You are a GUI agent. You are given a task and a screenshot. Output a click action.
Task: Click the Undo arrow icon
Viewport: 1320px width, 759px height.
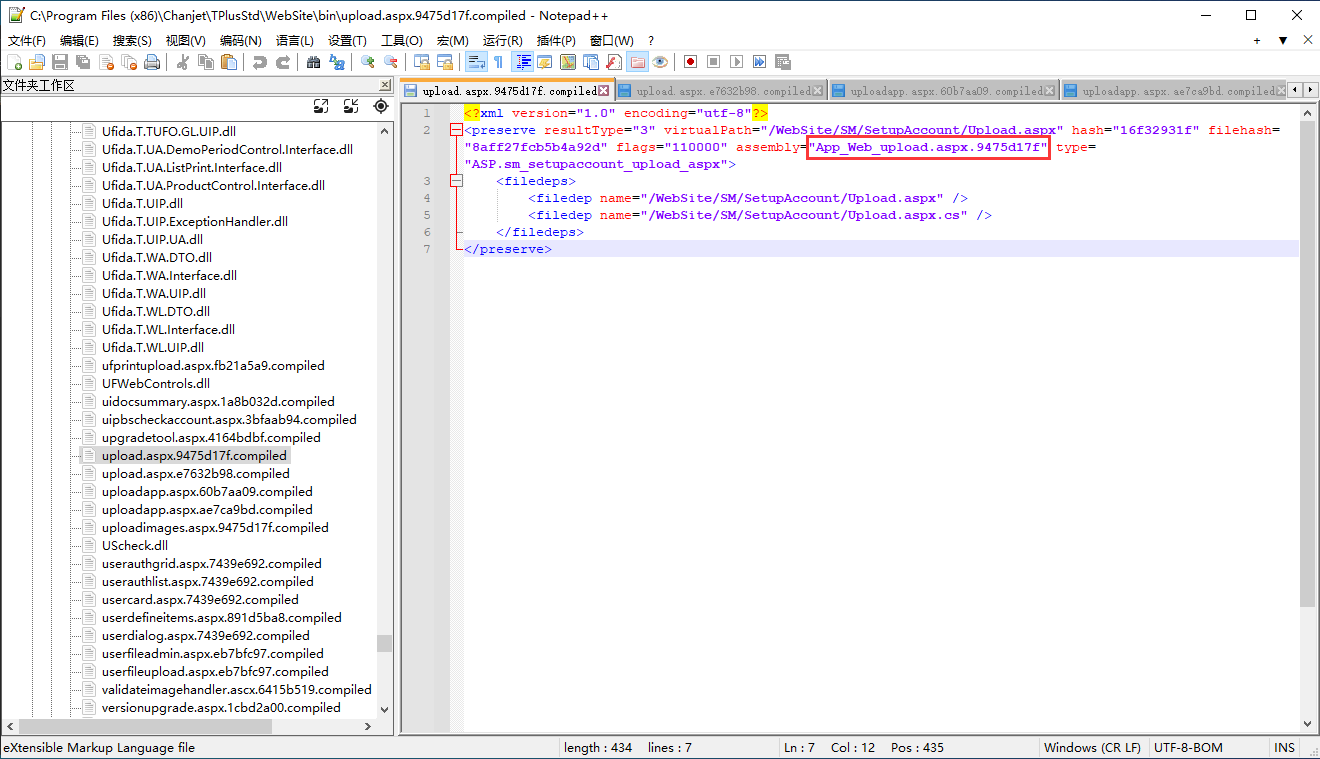(x=259, y=62)
